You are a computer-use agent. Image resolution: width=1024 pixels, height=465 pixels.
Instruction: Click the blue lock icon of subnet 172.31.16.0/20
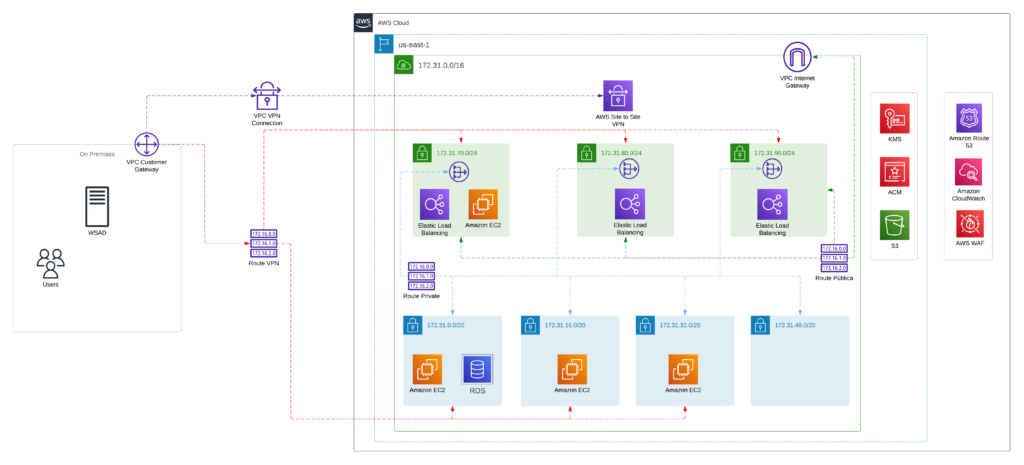(530, 325)
